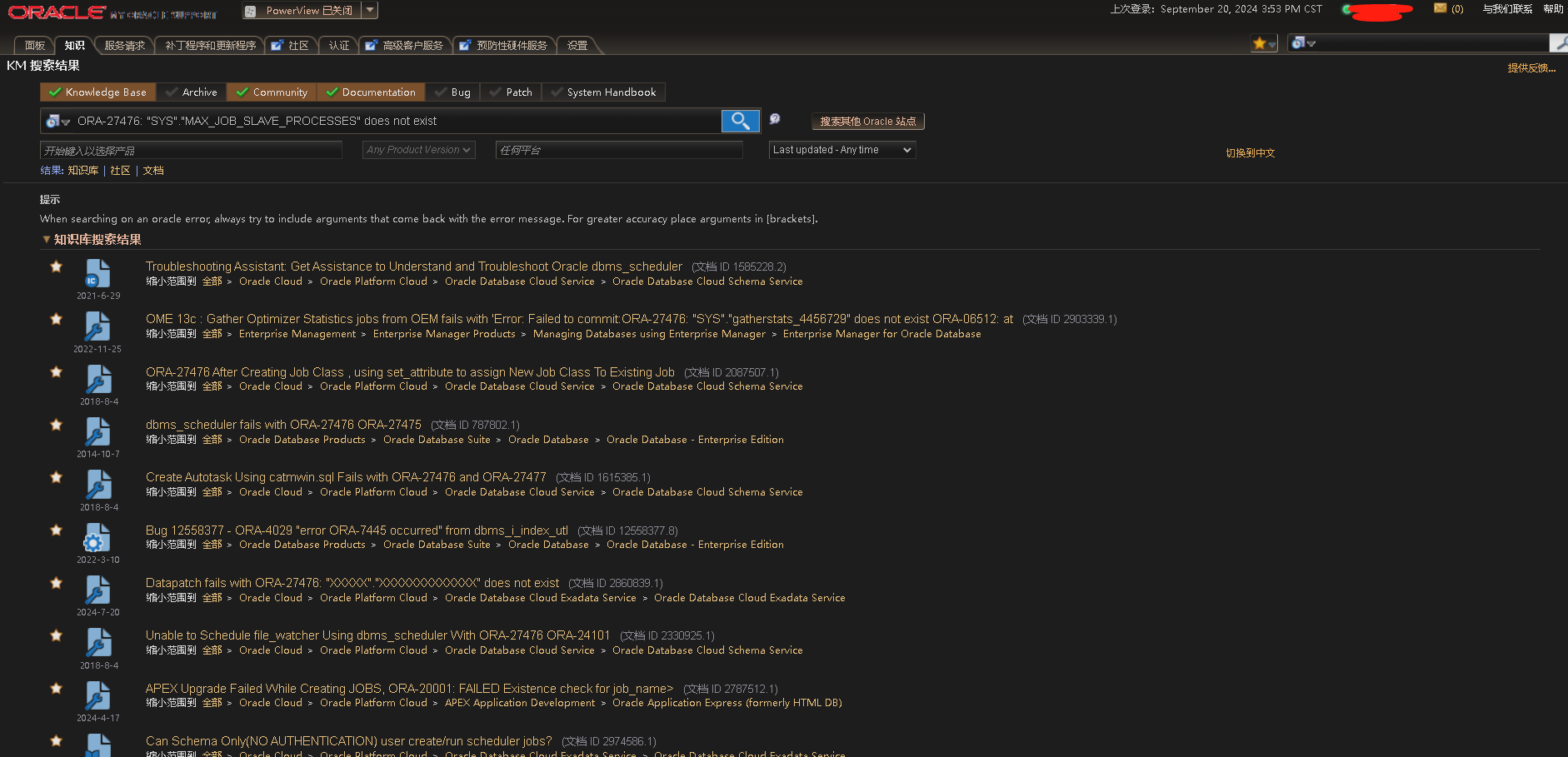Jump to 社区 results link
Viewport: 1568px width, 757px height.
[120, 171]
